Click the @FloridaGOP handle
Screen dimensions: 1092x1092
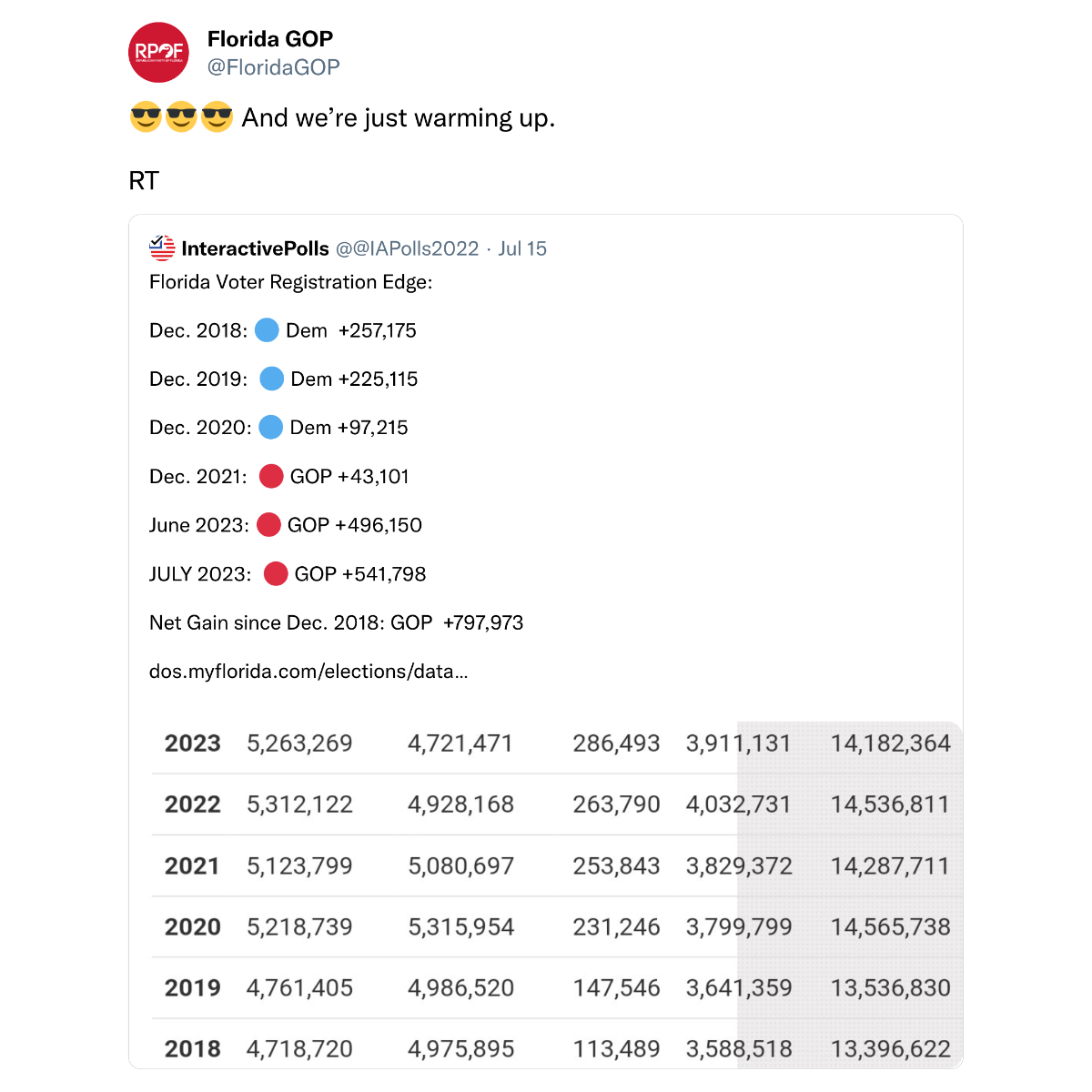pos(274,67)
